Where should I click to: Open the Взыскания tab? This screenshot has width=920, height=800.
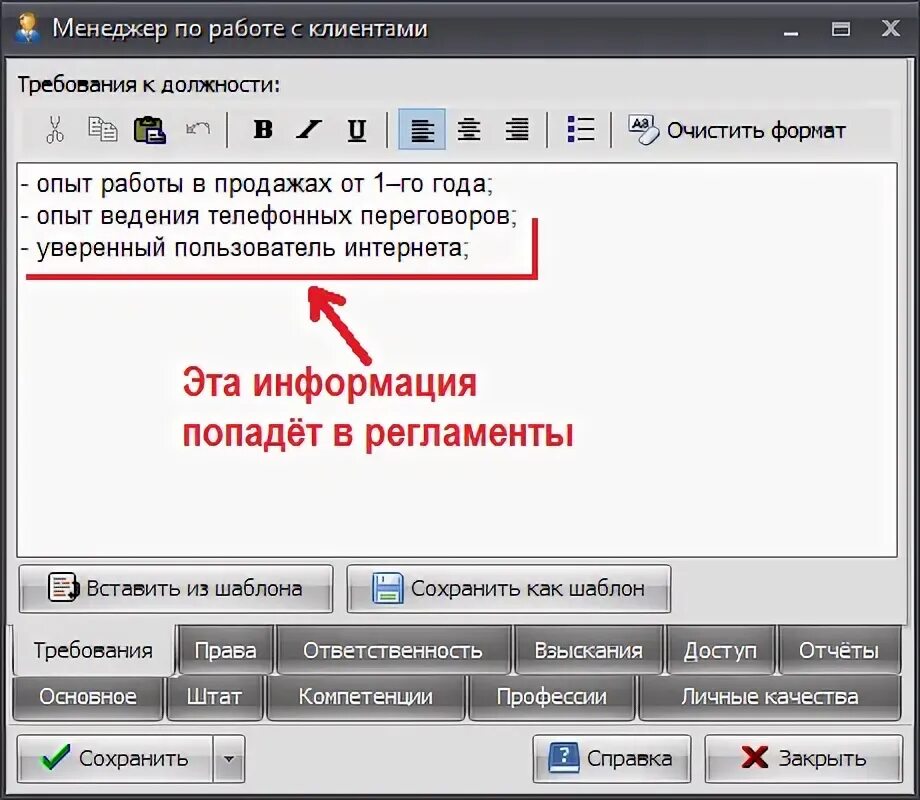pyautogui.click(x=588, y=650)
